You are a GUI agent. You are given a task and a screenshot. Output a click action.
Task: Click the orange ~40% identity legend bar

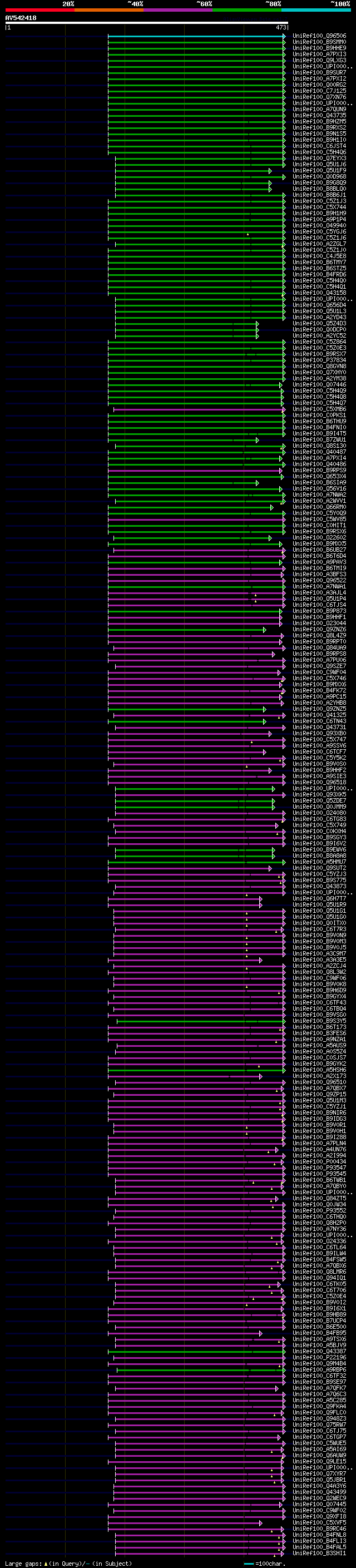tap(109, 10)
